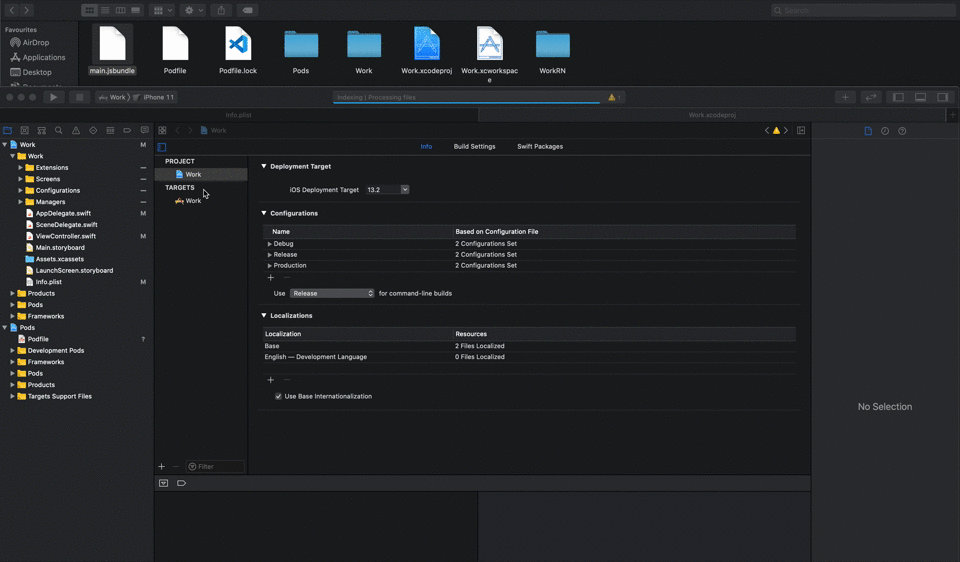Select AppDelegate.swift in the navigator

[x=62, y=213]
